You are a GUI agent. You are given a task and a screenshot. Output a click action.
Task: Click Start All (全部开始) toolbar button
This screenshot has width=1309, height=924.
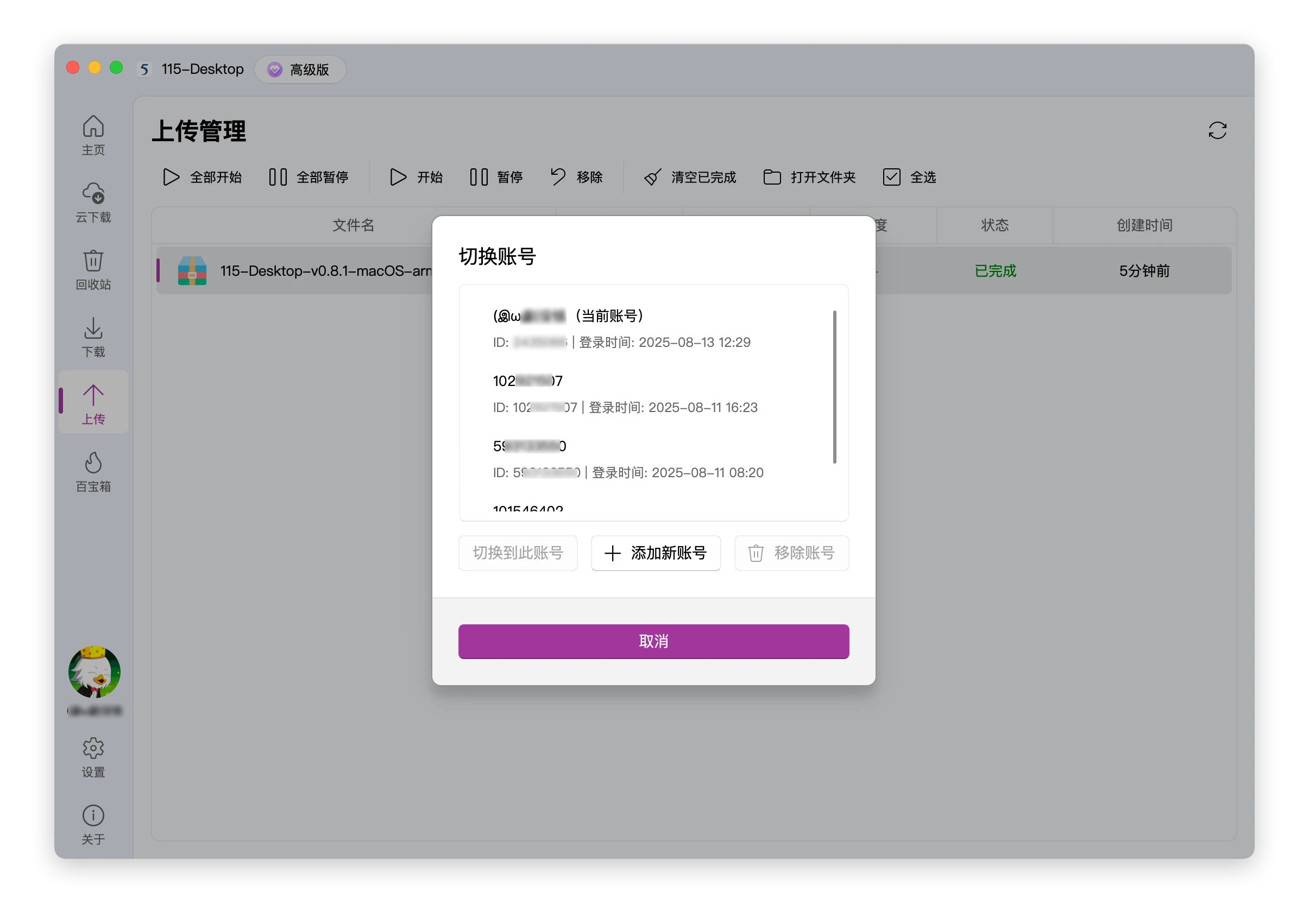click(202, 178)
